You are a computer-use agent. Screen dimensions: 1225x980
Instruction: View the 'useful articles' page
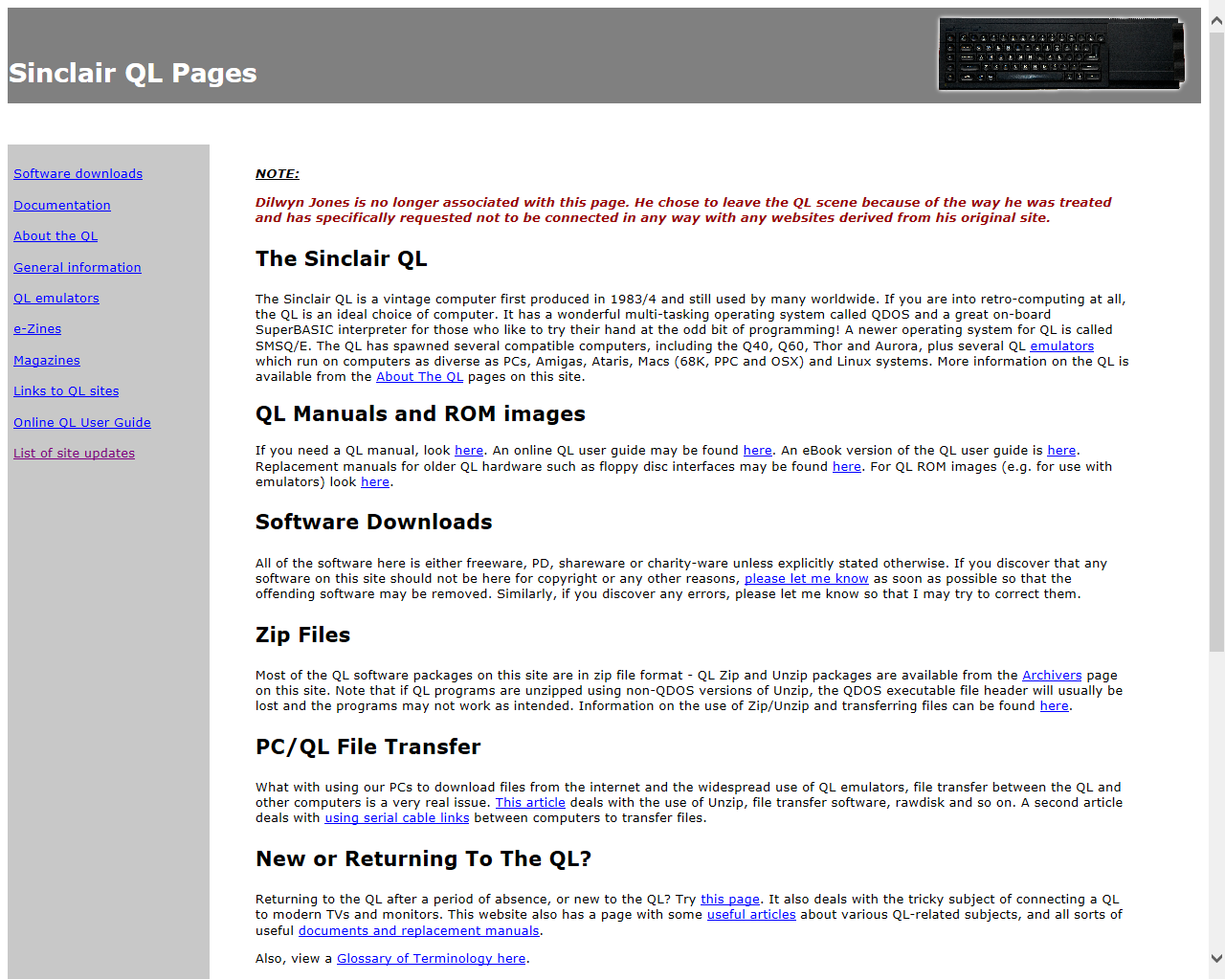(750, 914)
